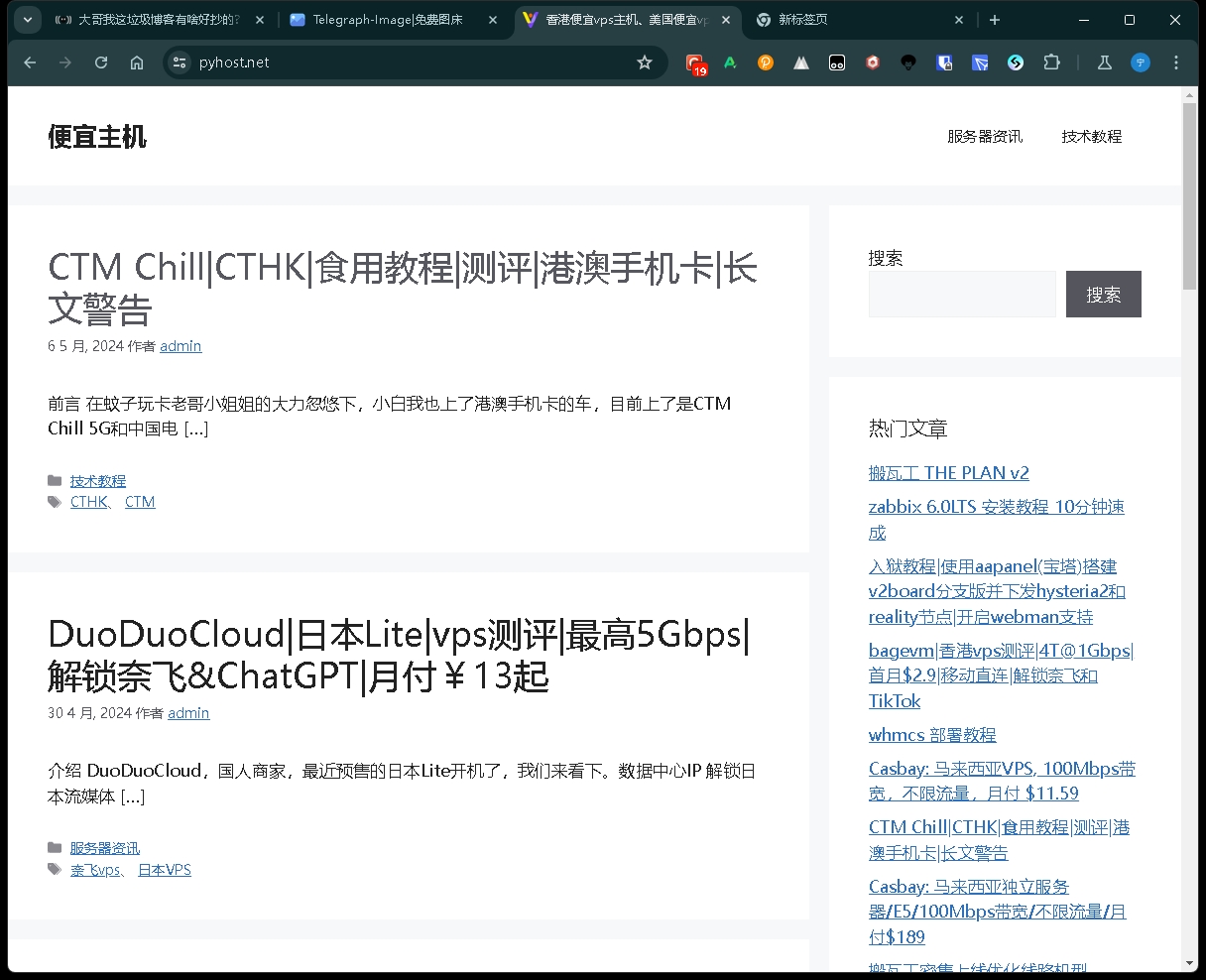Screen dimensions: 1206x980
Task: Open admin author link under DuoDuoCloud post
Action: (188, 713)
